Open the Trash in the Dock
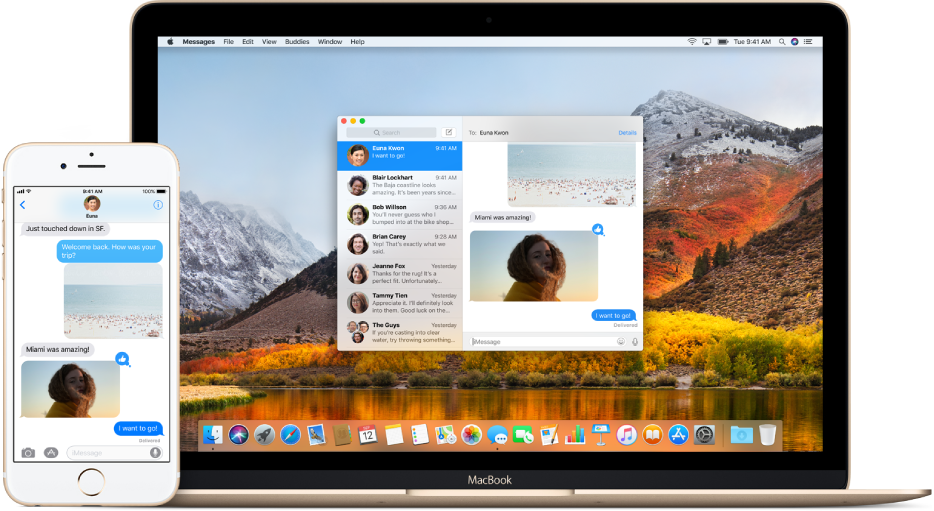Viewport: 934px width, 511px height. [768, 435]
